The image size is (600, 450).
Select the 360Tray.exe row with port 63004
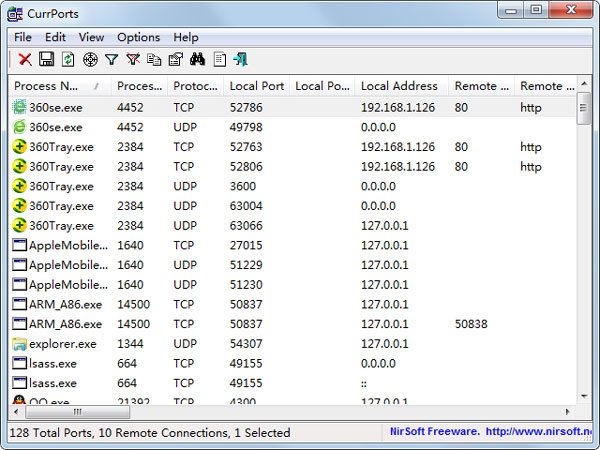pyautogui.click(x=293, y=206)
